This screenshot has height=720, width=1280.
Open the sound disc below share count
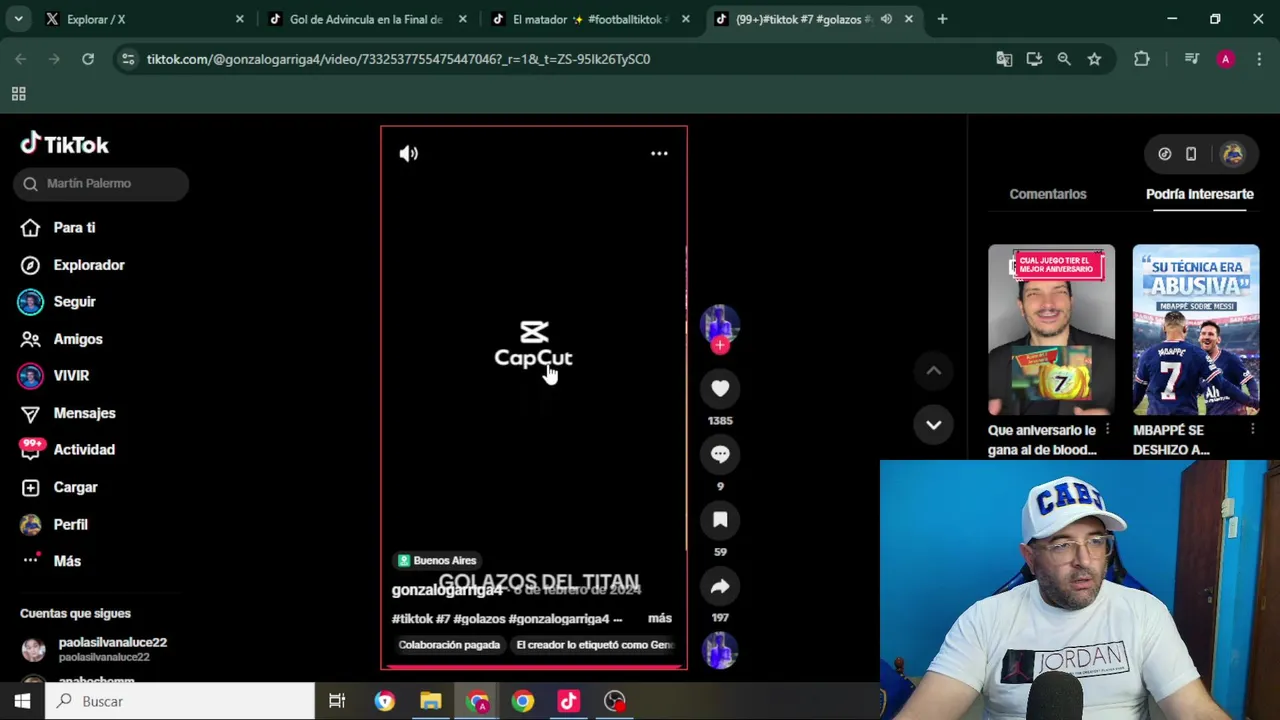pyautogui.click(x=720, y=652)
